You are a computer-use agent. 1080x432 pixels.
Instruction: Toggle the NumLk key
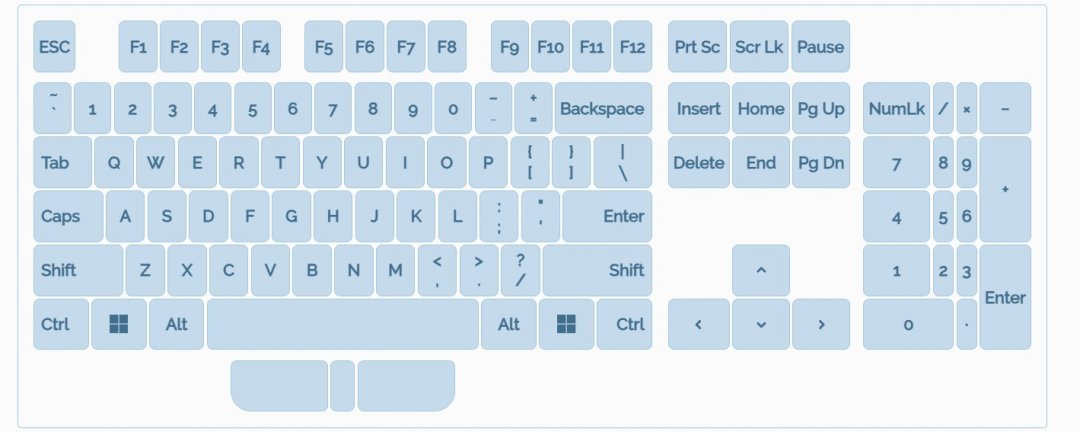(896, 109)
